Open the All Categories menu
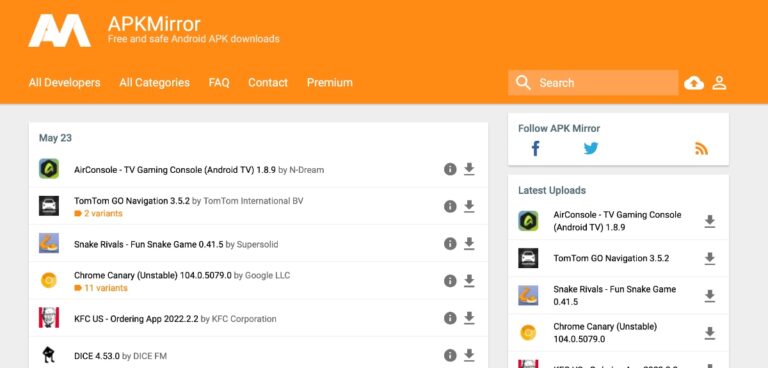This screenshot has height=368, width=768. point(154,82)
